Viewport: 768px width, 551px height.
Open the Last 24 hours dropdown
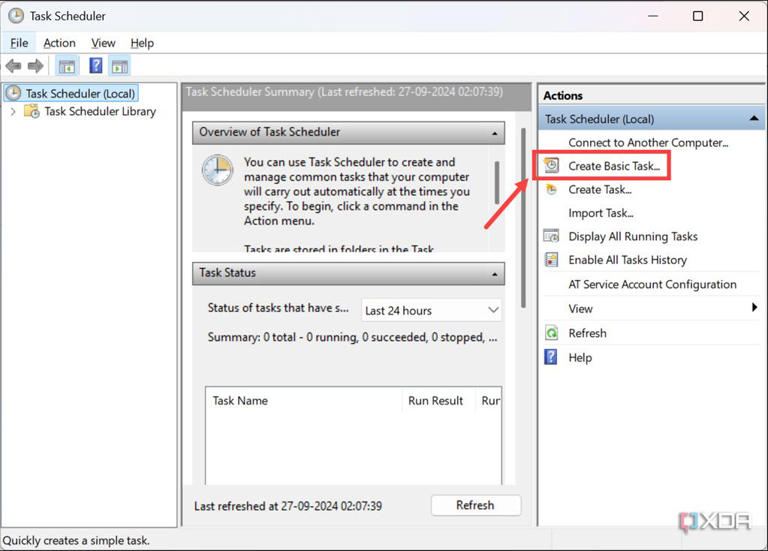[432, 311]
